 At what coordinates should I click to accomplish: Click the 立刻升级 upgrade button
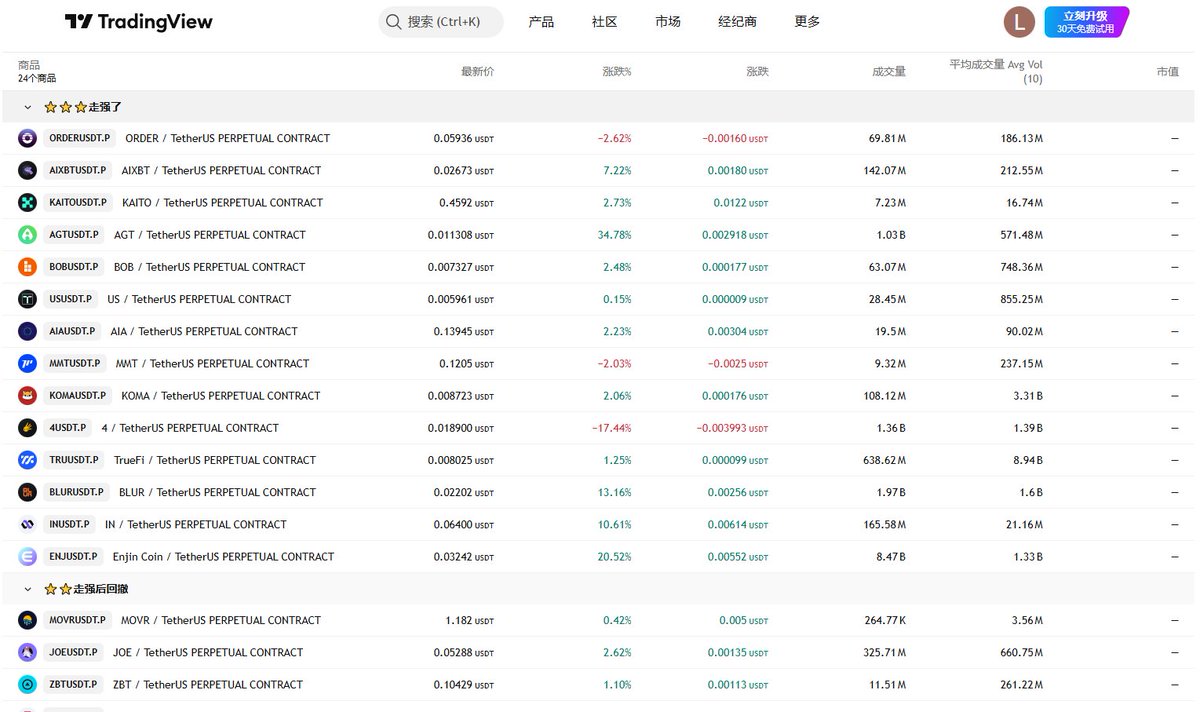[x=1086, y=22]
